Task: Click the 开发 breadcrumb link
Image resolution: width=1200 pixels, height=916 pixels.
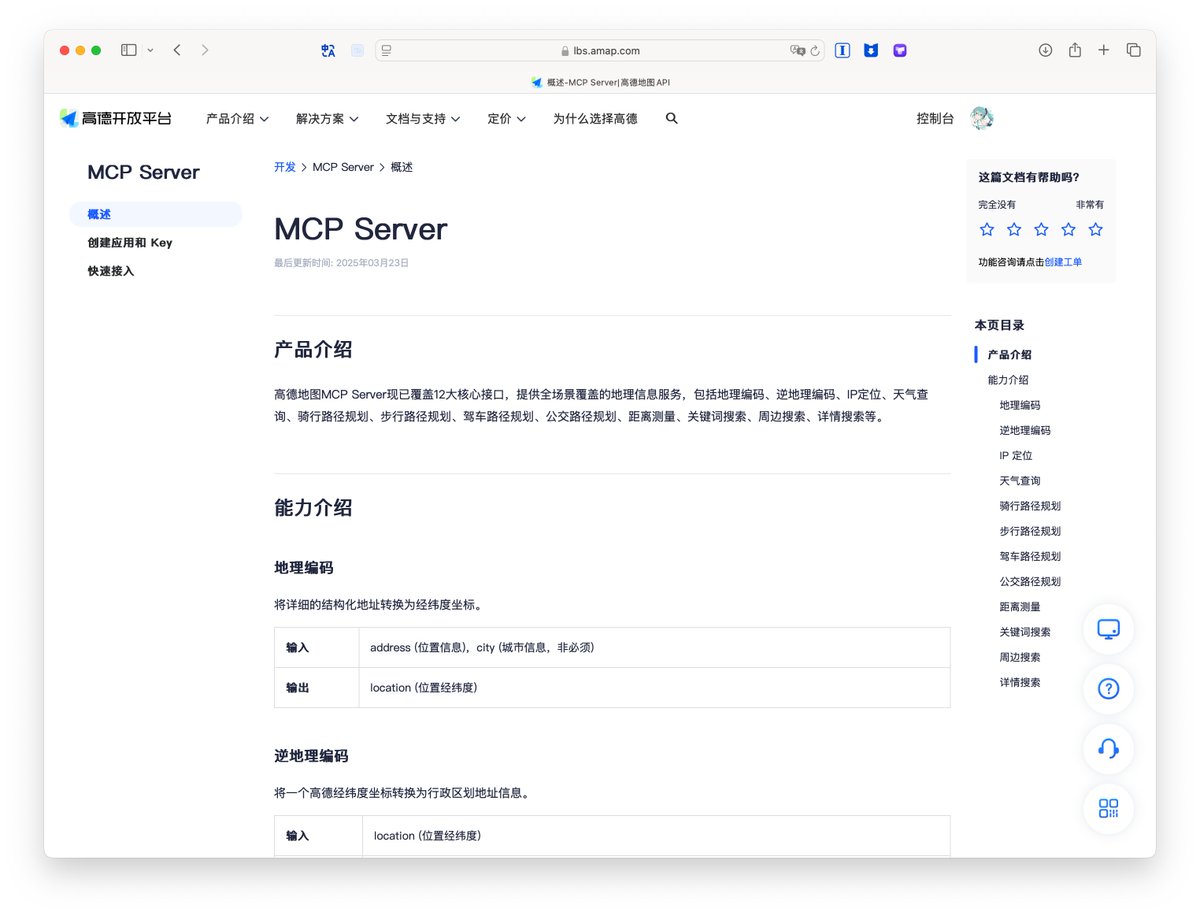Action: point(285,167)
